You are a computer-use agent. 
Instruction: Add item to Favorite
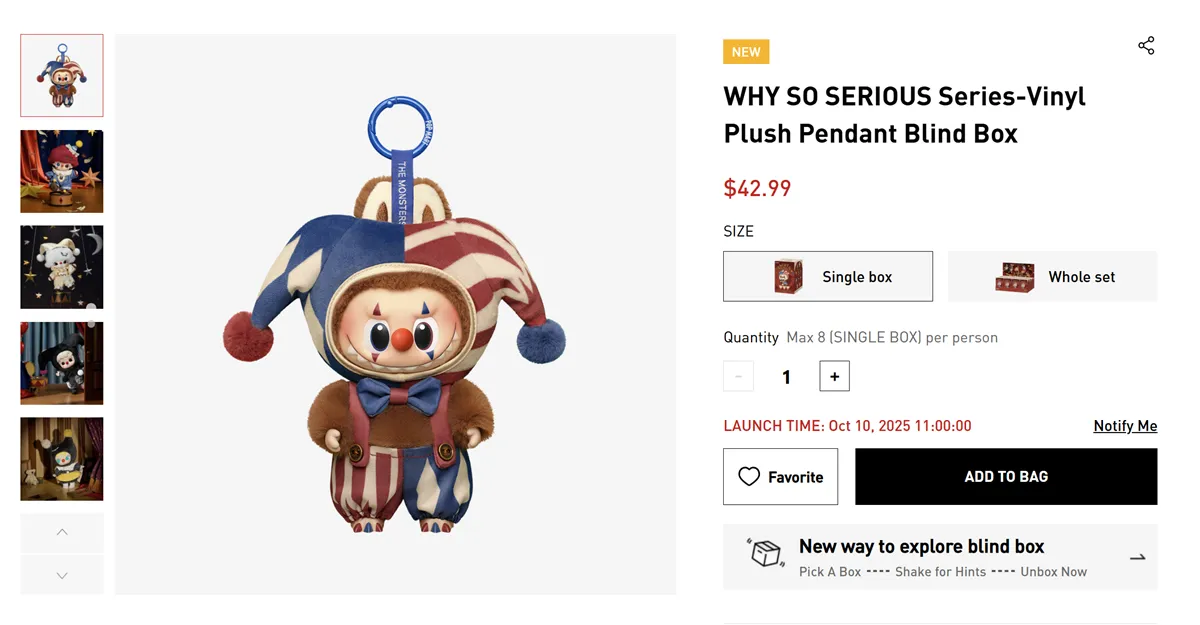click(x=781, y=477)
